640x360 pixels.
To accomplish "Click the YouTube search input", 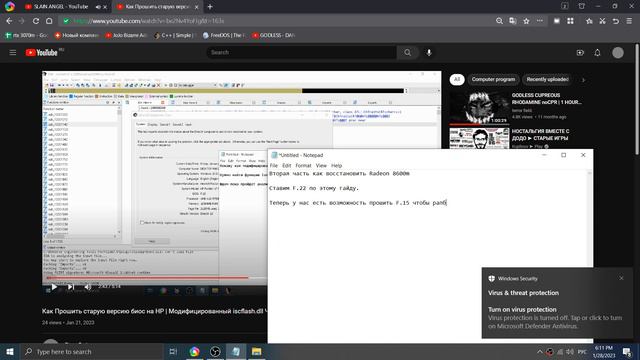I will tap(301, 52).
